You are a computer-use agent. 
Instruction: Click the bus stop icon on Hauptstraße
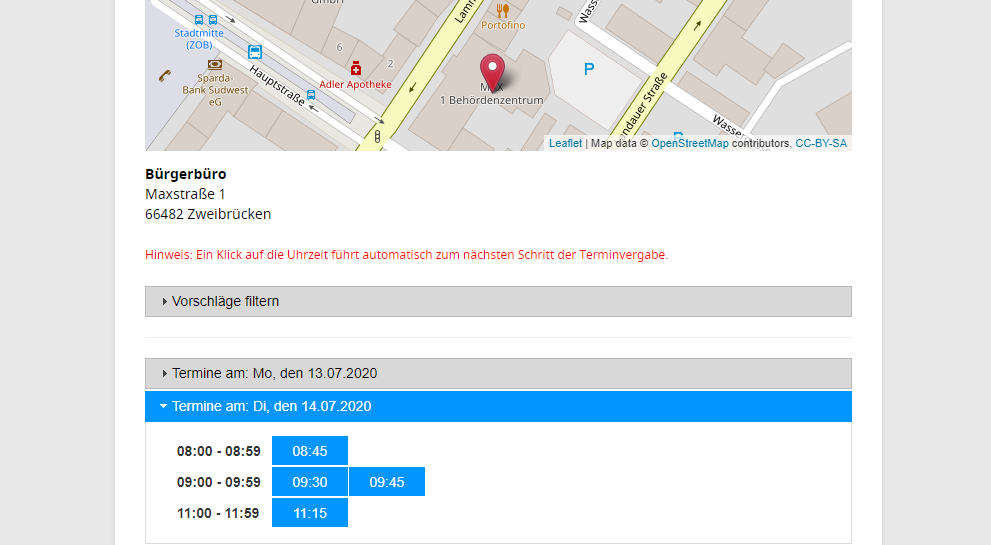pyautogui.click(x=311, y=95)
